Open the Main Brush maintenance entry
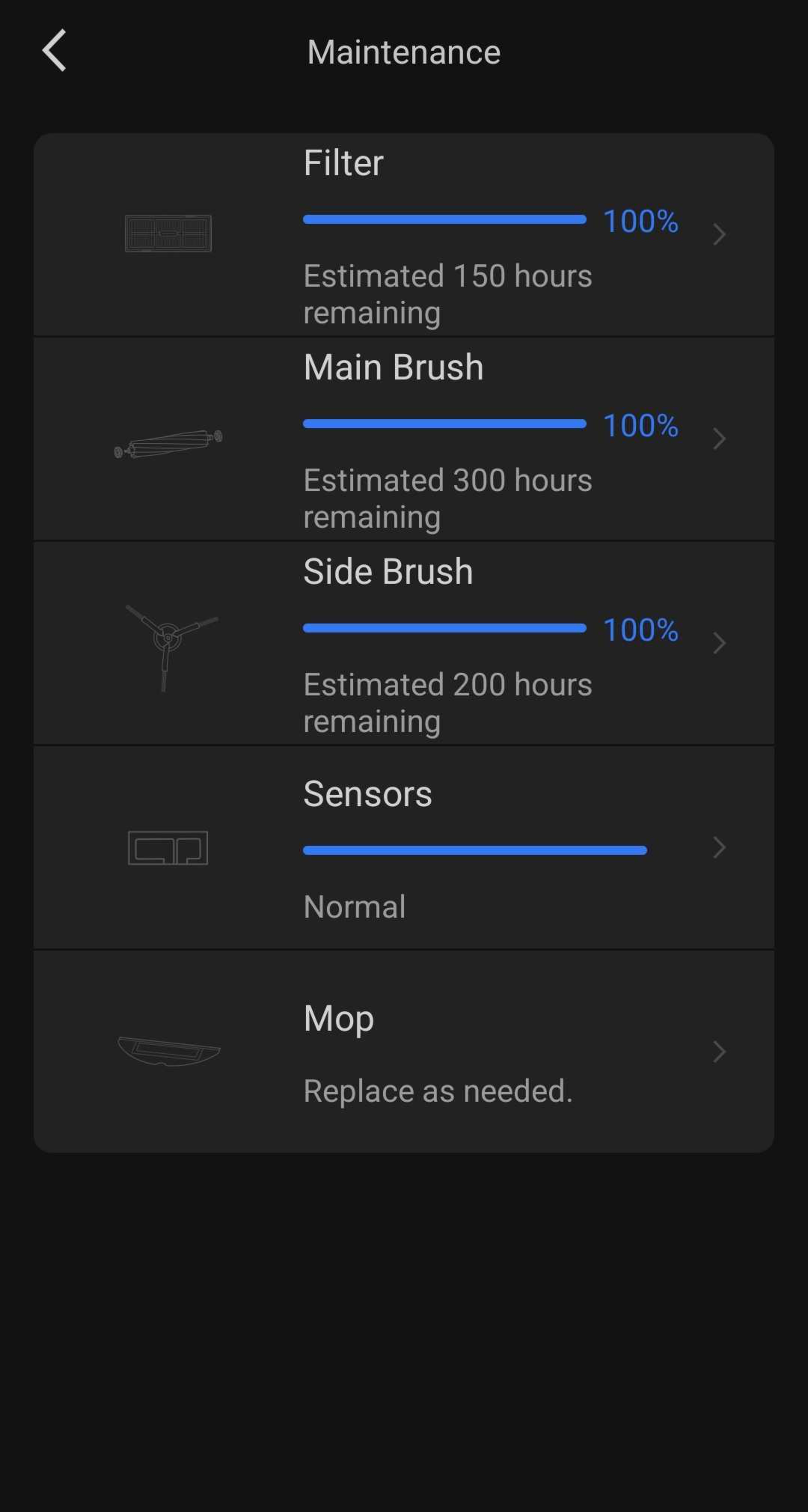808x1512 pixels. tap(393, 367)
